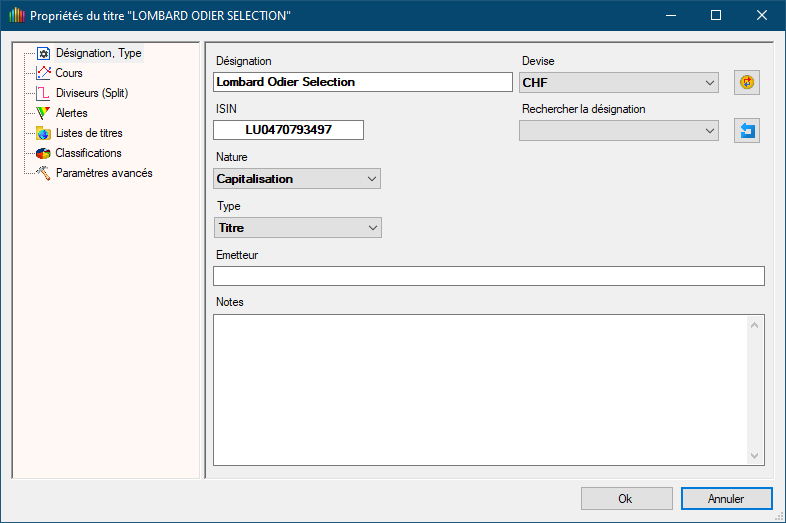Click the Cours chart icon
The width and height of the screenshot is (786, 523).
[x=43, y=73]
